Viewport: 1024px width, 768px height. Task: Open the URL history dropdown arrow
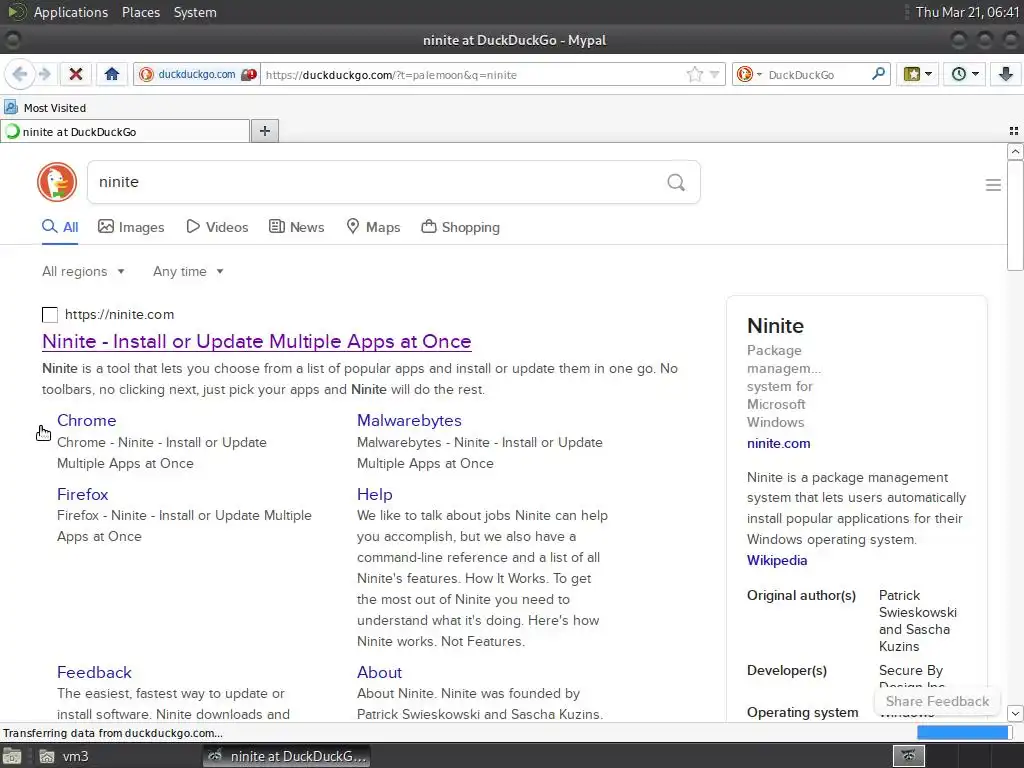click(x=714, y=74)
